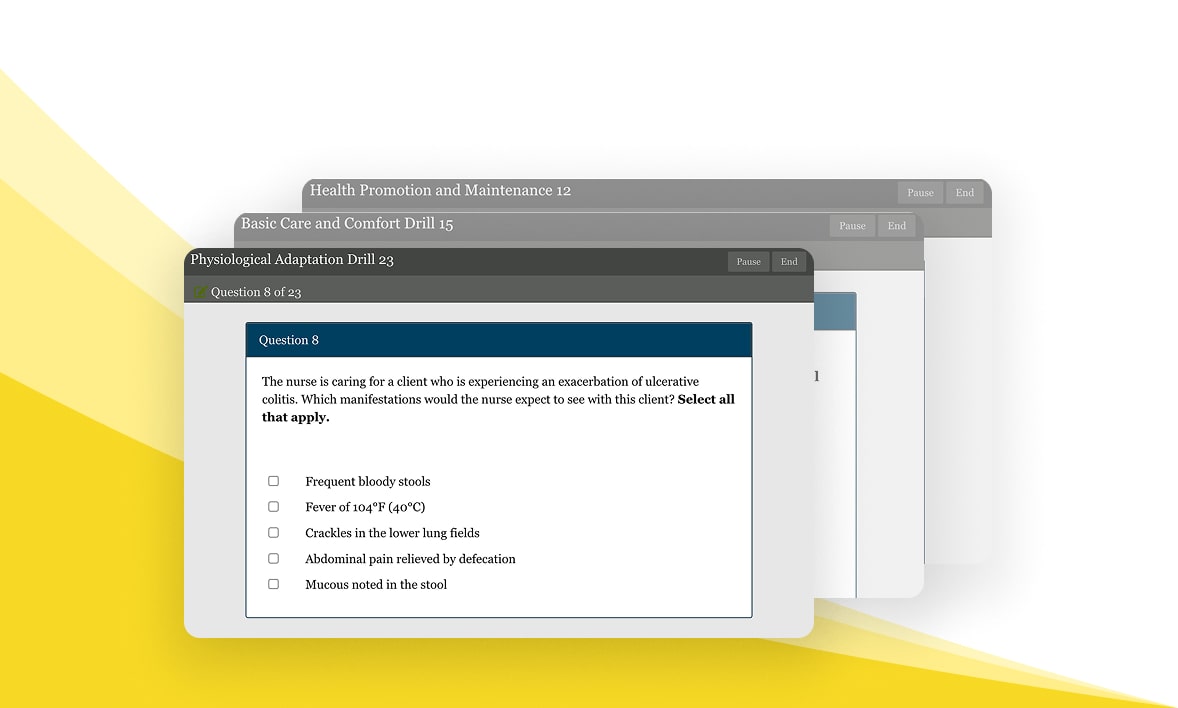Screen dimensions: 1178x708
Task: Switch to 'Health Promotion and Maintenance 12' window
Action: pyautogui.click(x=440, y=190)
